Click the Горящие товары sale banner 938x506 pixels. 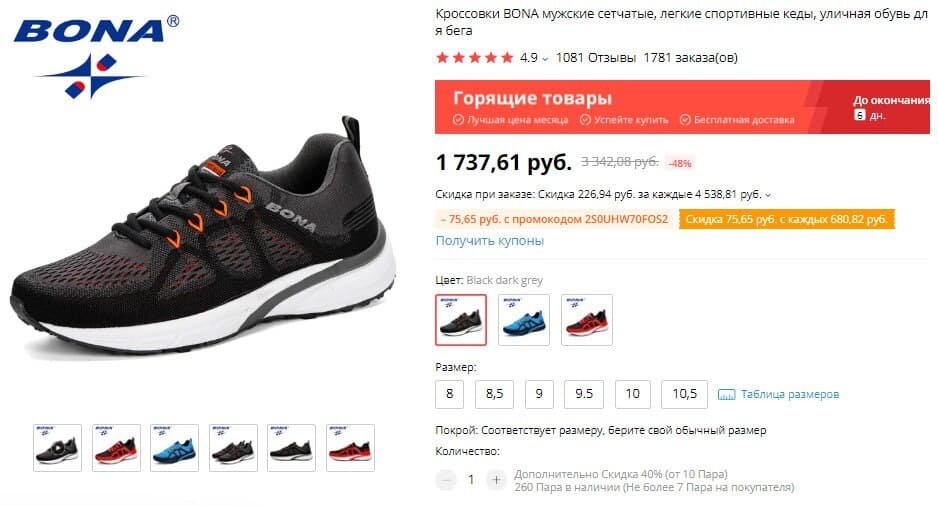pos(682,107)
